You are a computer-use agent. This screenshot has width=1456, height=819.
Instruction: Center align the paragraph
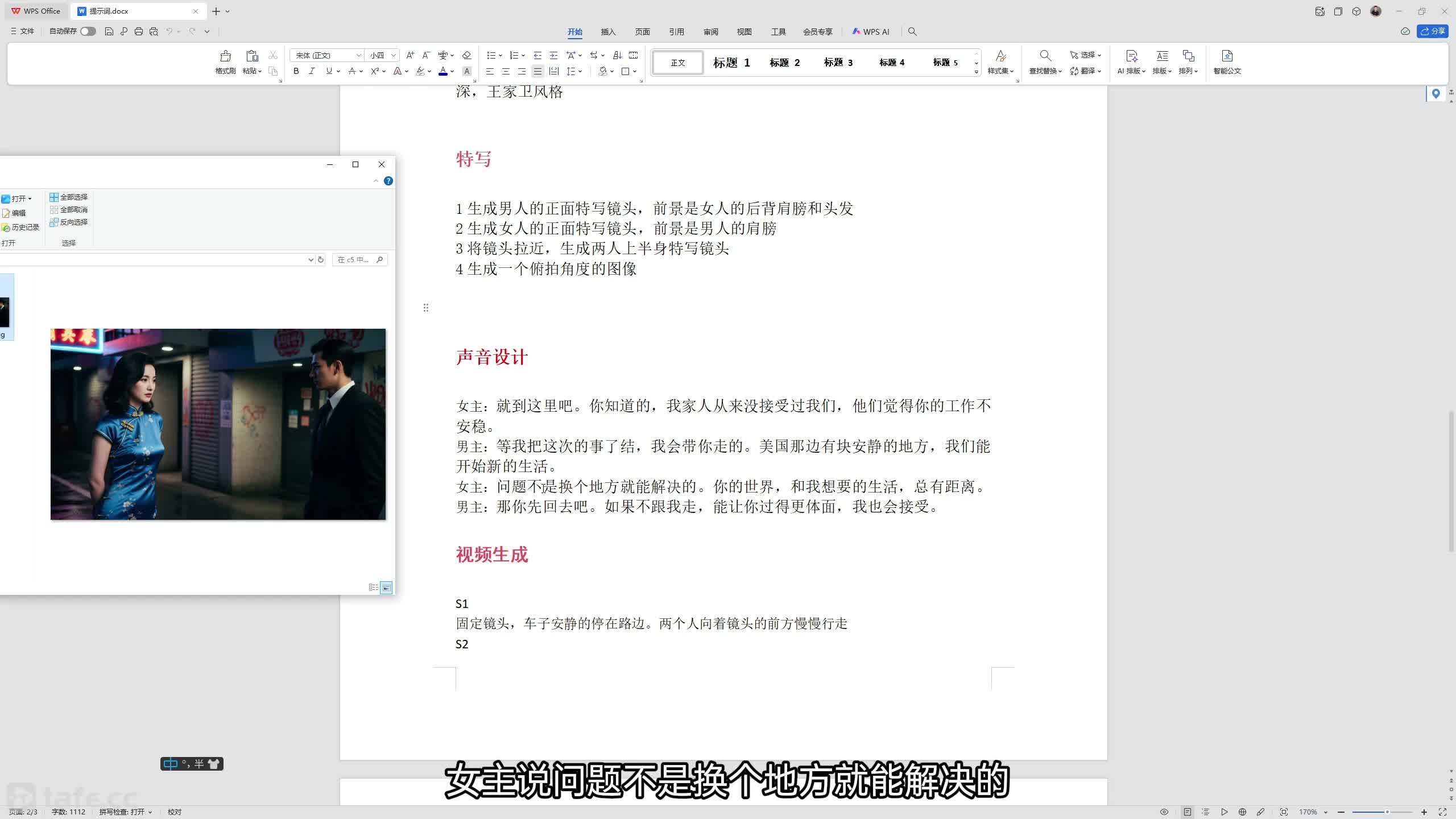506,71
